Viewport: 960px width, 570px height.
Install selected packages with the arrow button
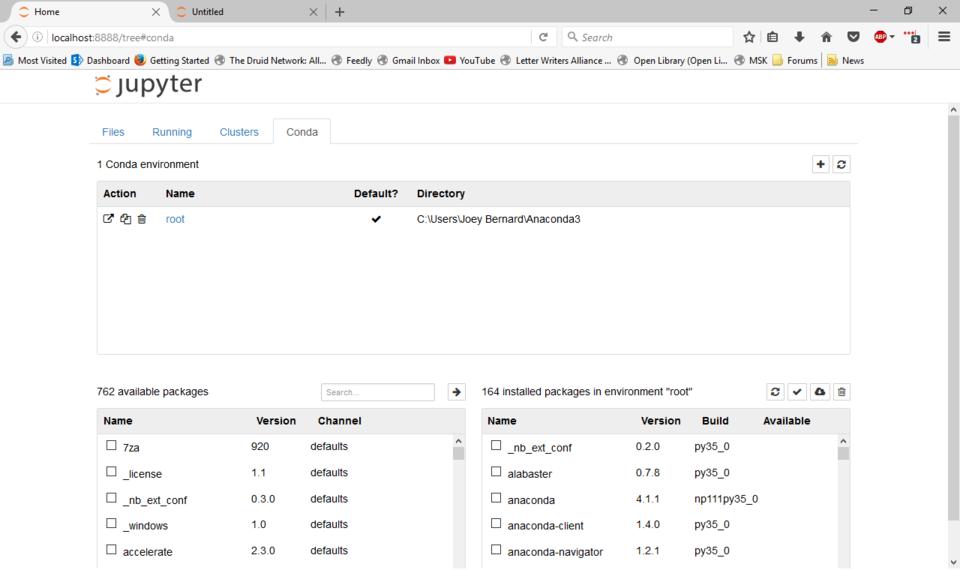tap(456, 392)
